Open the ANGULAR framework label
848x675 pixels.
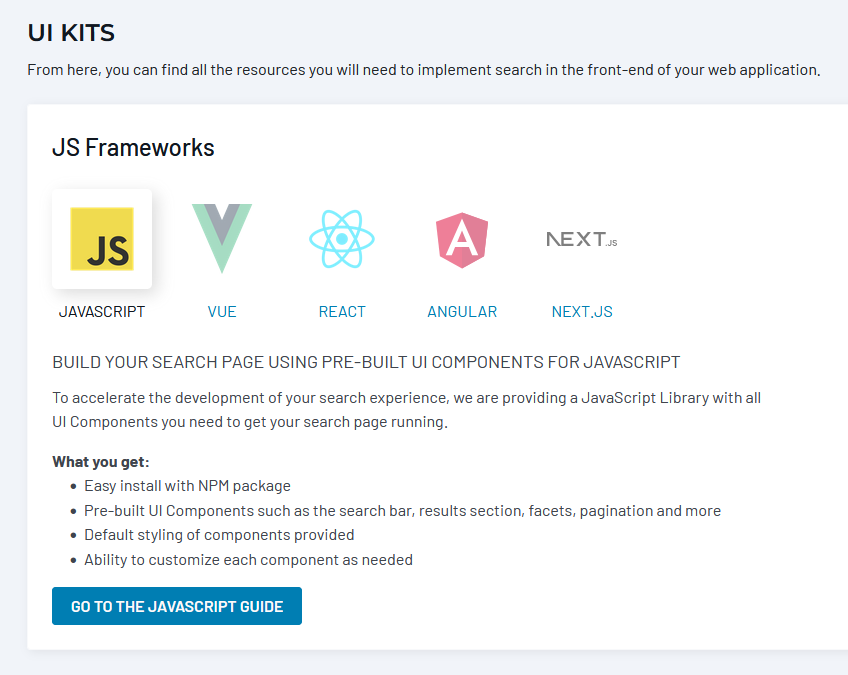click(x=462, y=311)
